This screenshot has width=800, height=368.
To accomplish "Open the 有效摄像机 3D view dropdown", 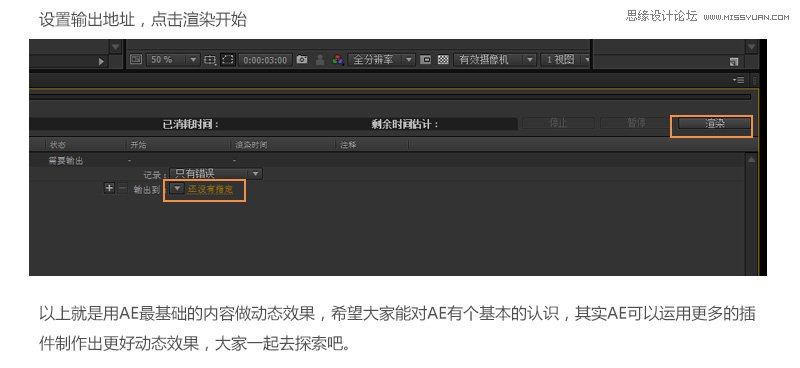I will point(495,60).
